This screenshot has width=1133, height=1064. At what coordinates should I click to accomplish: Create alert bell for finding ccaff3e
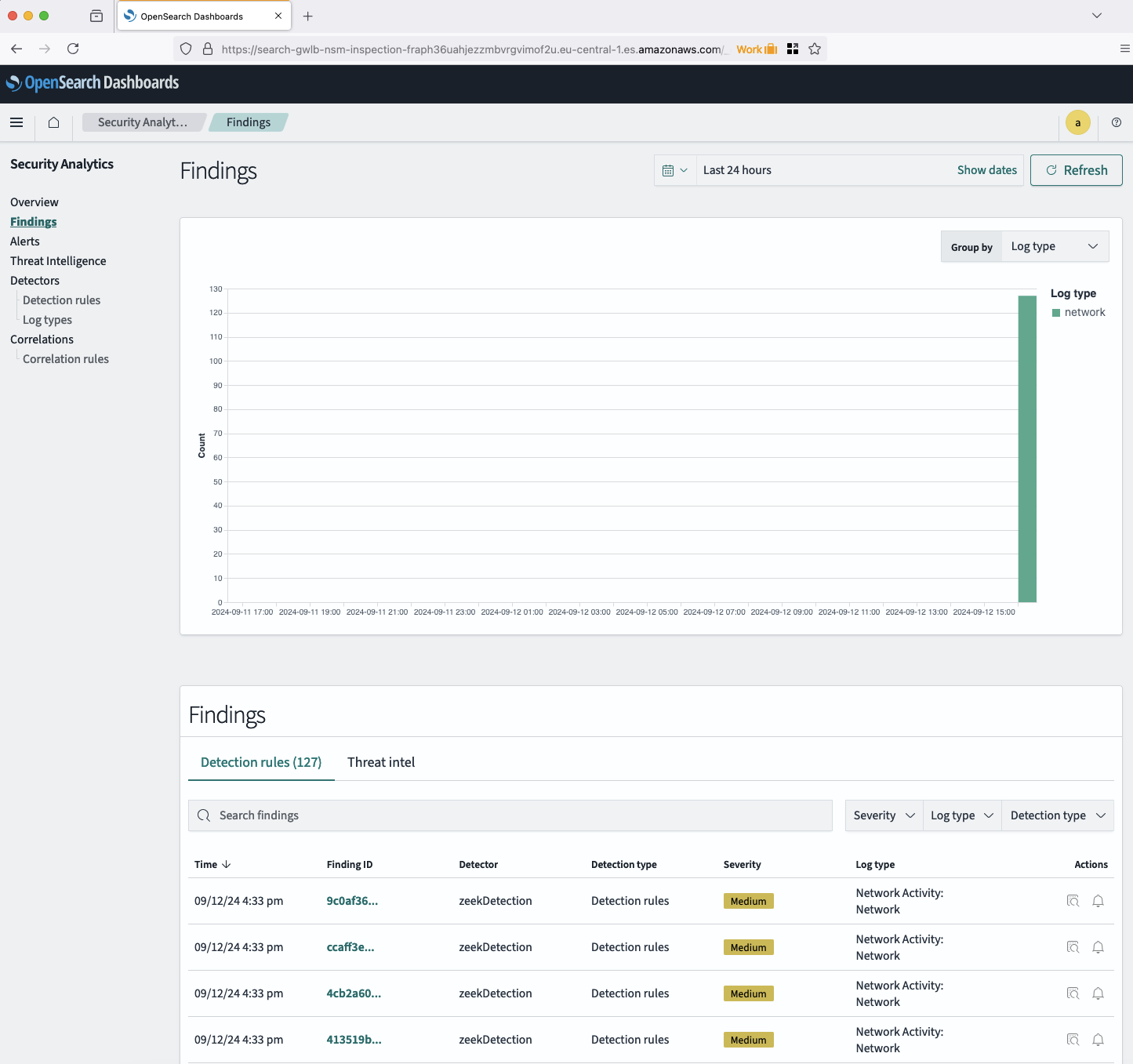pos(1098,947)
